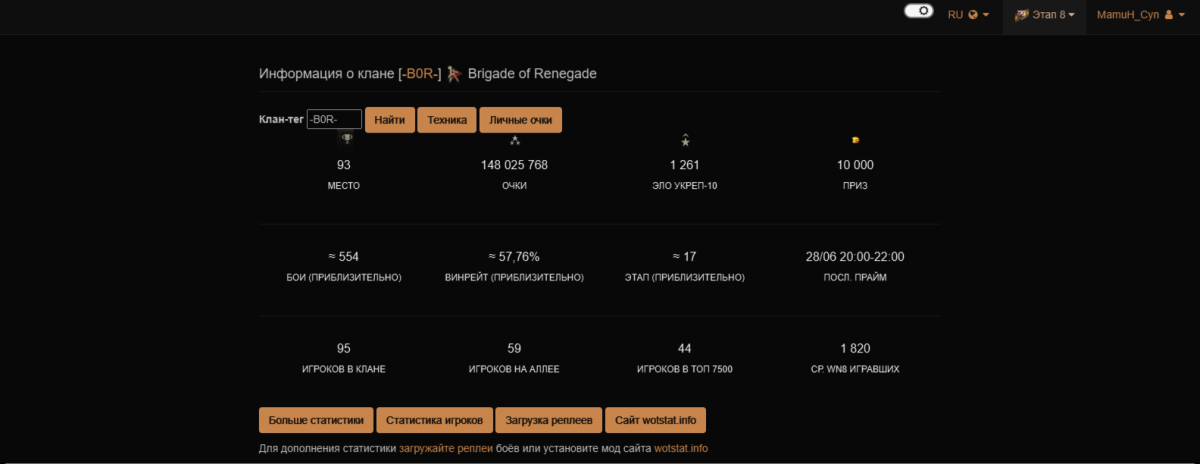The height and width of the screenshot is (464, 1200).
Task: Toggle the dark/light theme switch
Action: click(918, 11)
